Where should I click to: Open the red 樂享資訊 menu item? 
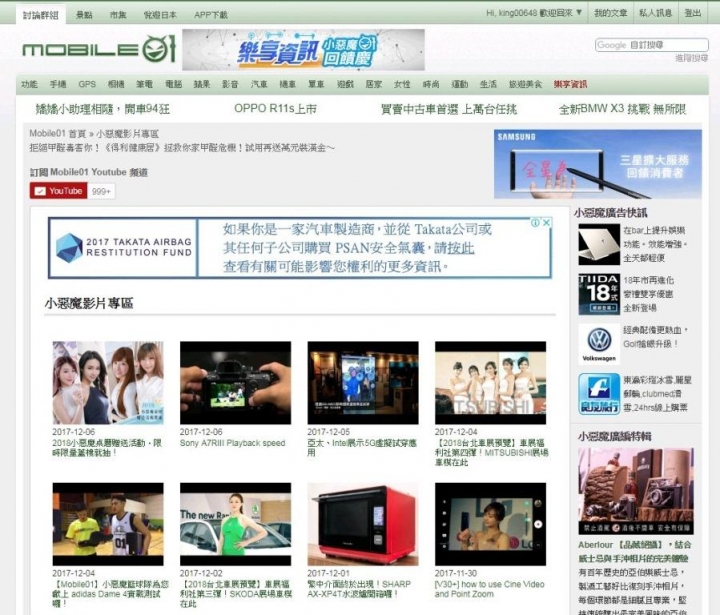point(570,84)
